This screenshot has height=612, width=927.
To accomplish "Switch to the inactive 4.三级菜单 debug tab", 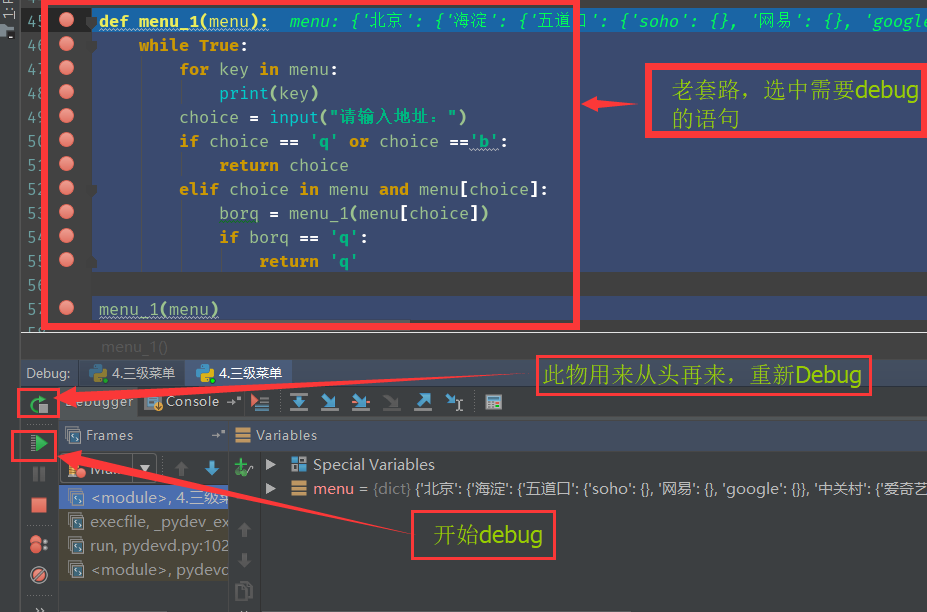I will 132,373.
